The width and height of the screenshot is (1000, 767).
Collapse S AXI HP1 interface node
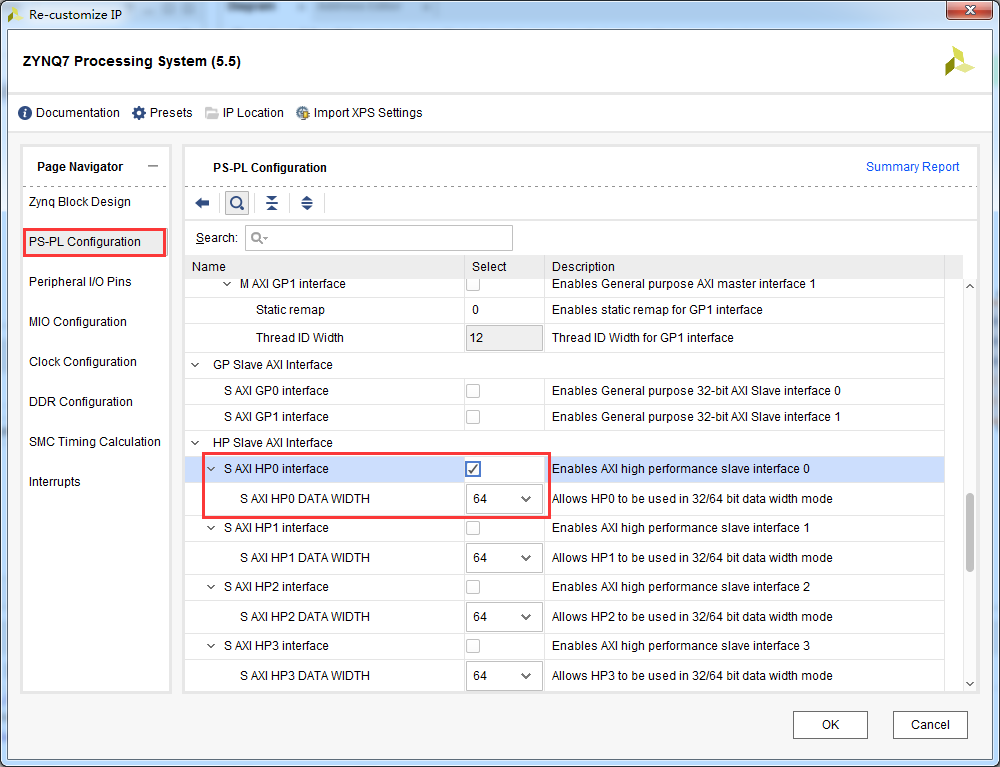click(x=211, y=528)
